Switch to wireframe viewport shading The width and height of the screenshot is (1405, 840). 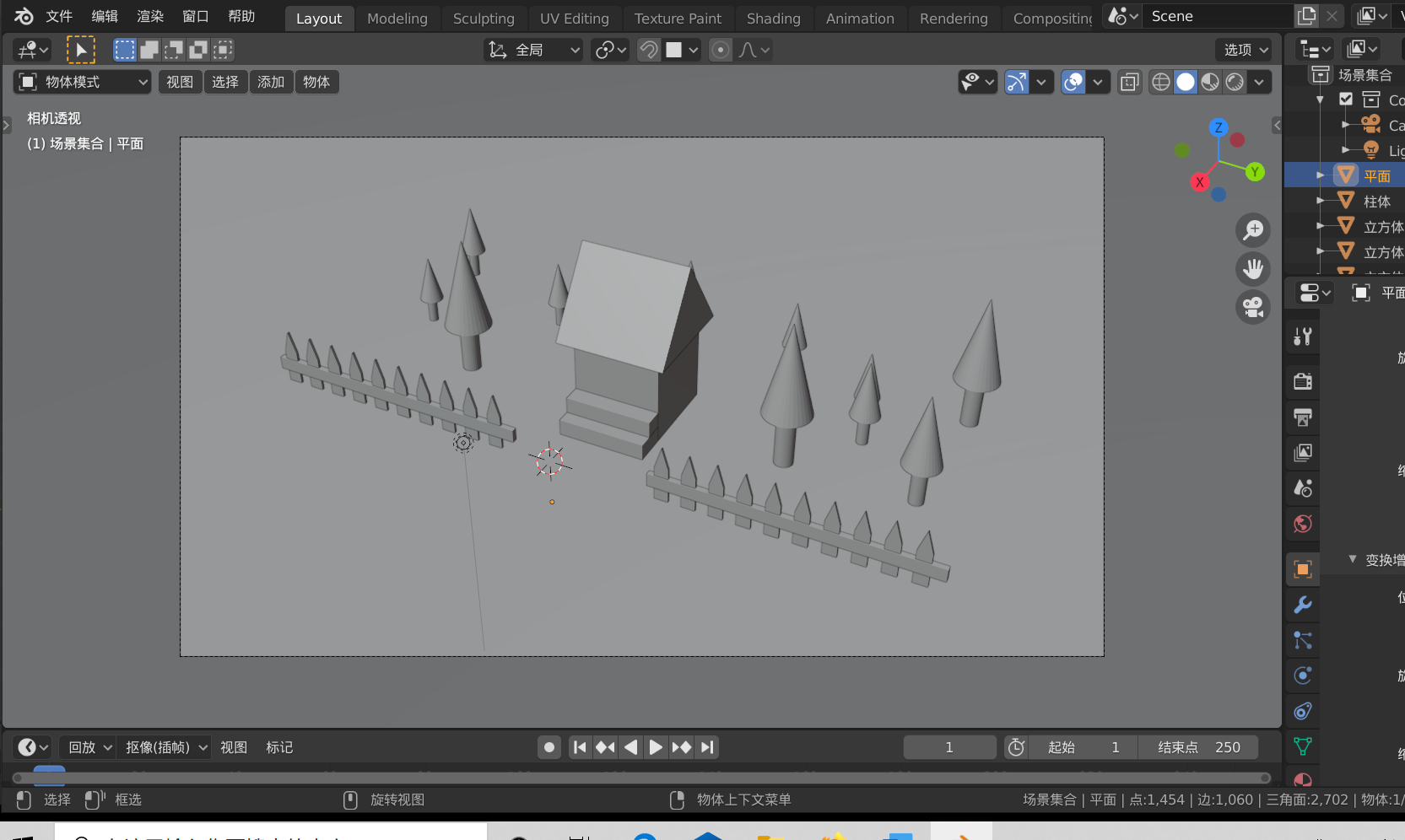coord(1161,82)
